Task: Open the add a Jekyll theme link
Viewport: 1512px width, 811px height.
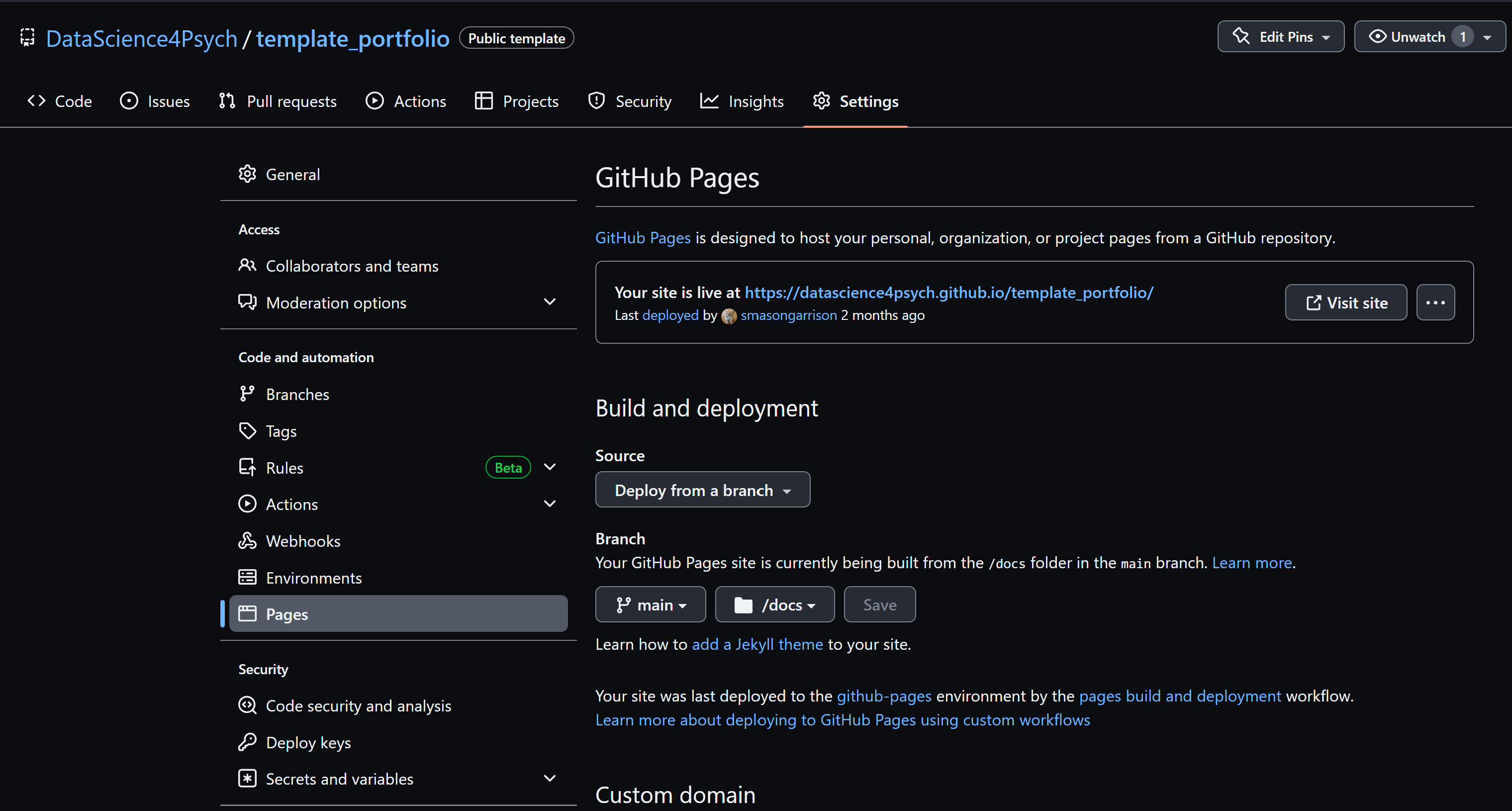Action: 757,644
